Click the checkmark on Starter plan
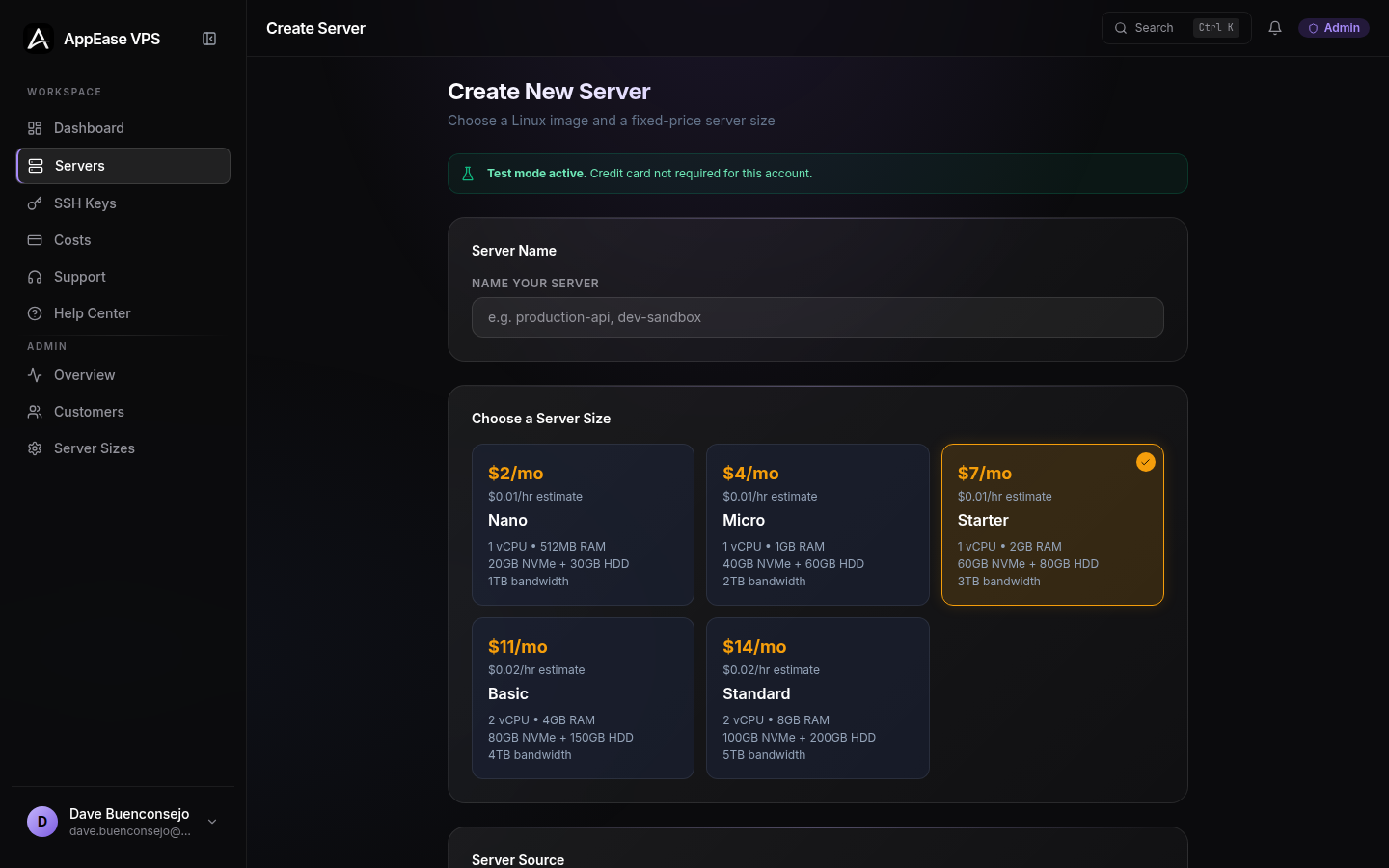This screenshot has width=1389, height=868. click(1146, 462)
